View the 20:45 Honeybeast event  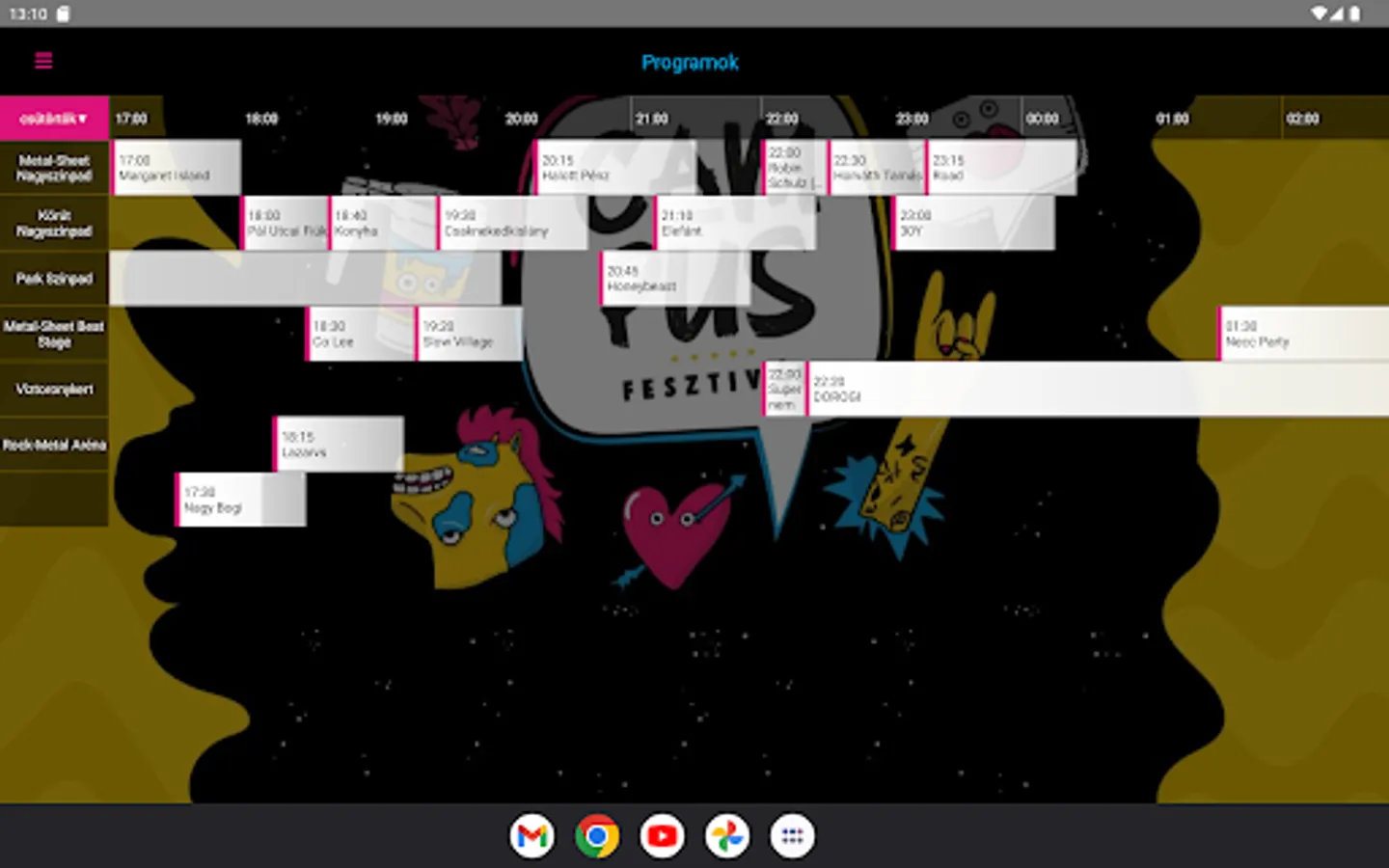675,279
